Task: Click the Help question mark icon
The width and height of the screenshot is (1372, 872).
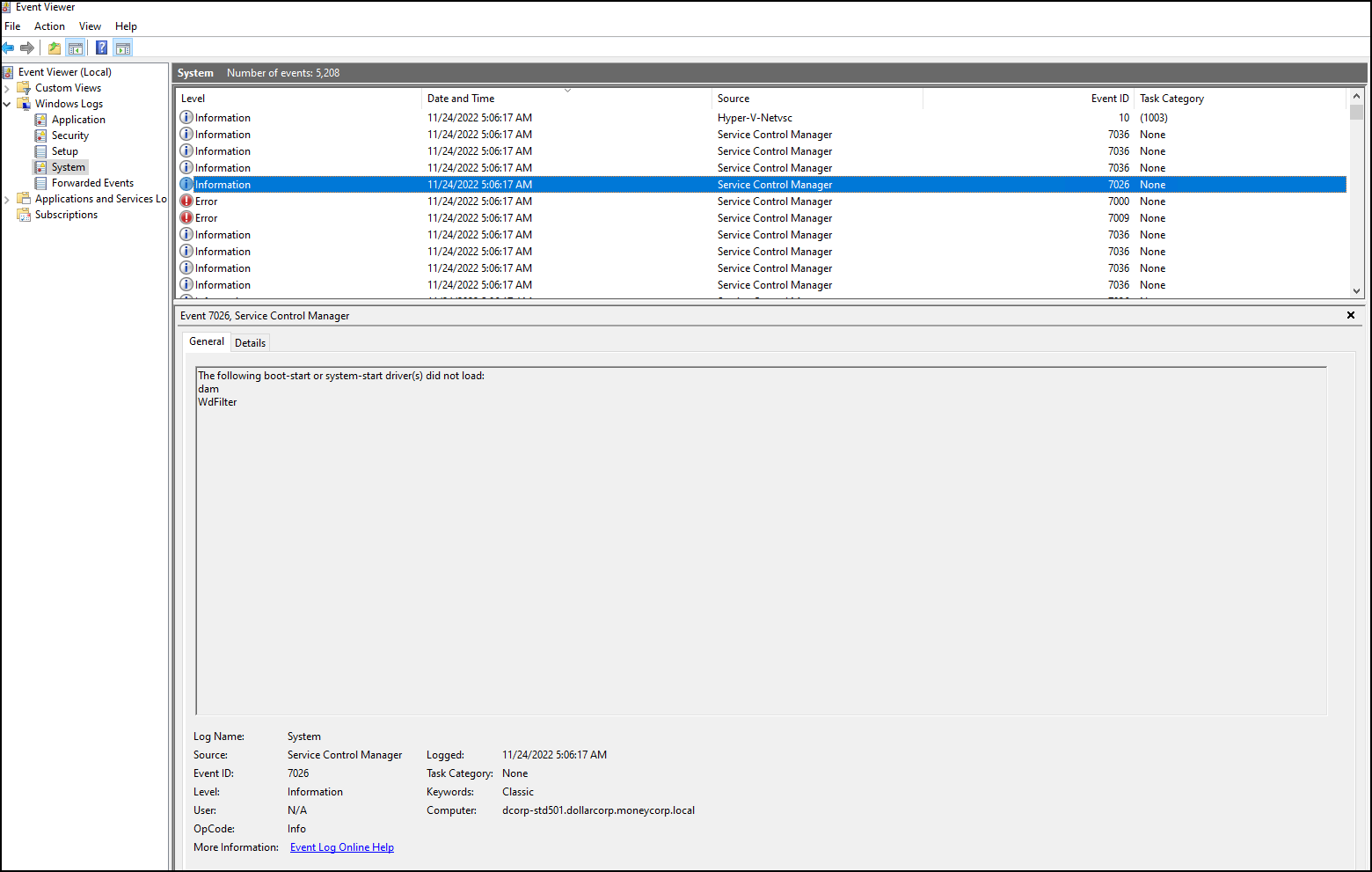Action: (101, 48)
